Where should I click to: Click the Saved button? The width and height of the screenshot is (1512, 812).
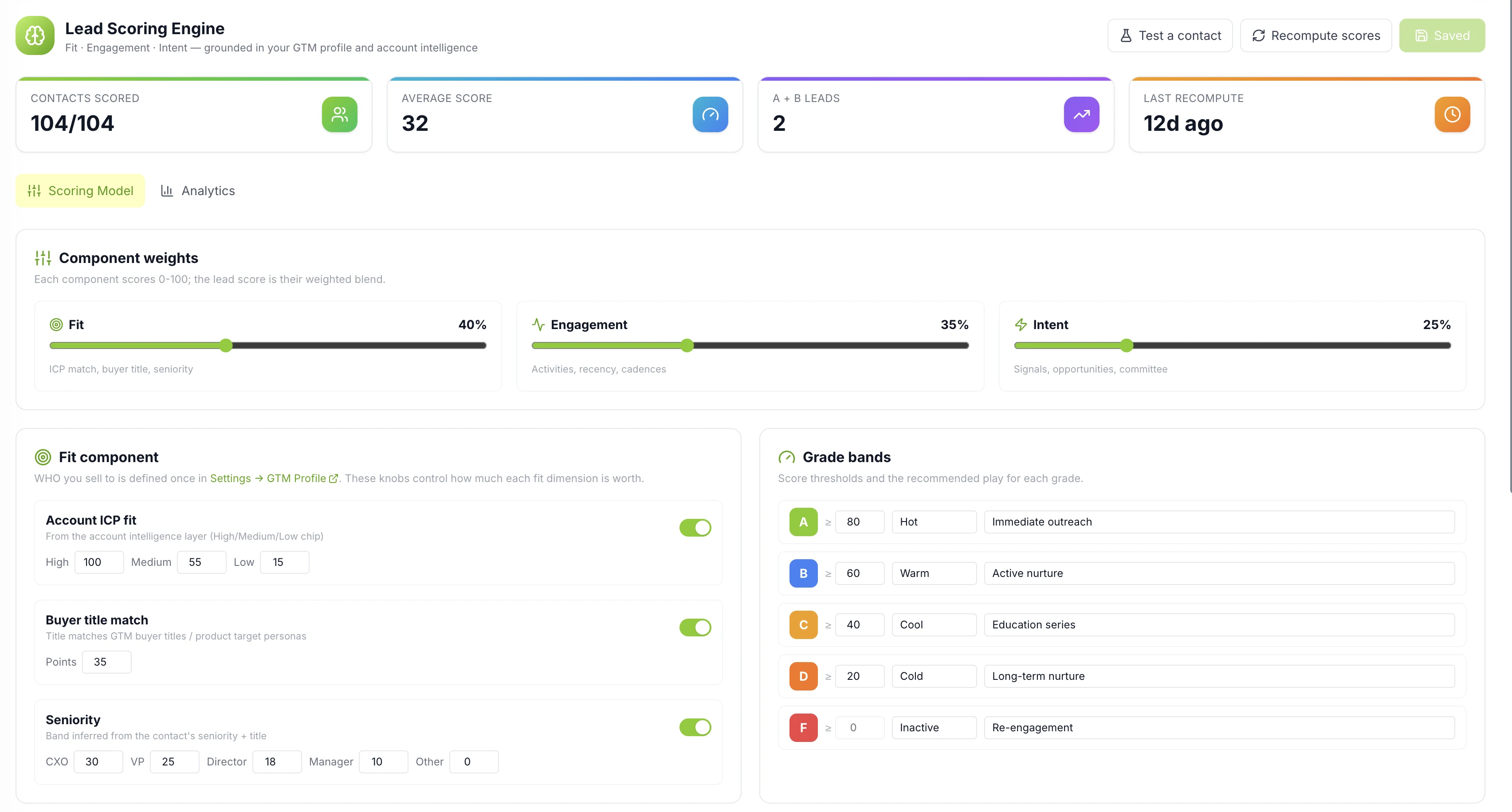point(1442,36)
